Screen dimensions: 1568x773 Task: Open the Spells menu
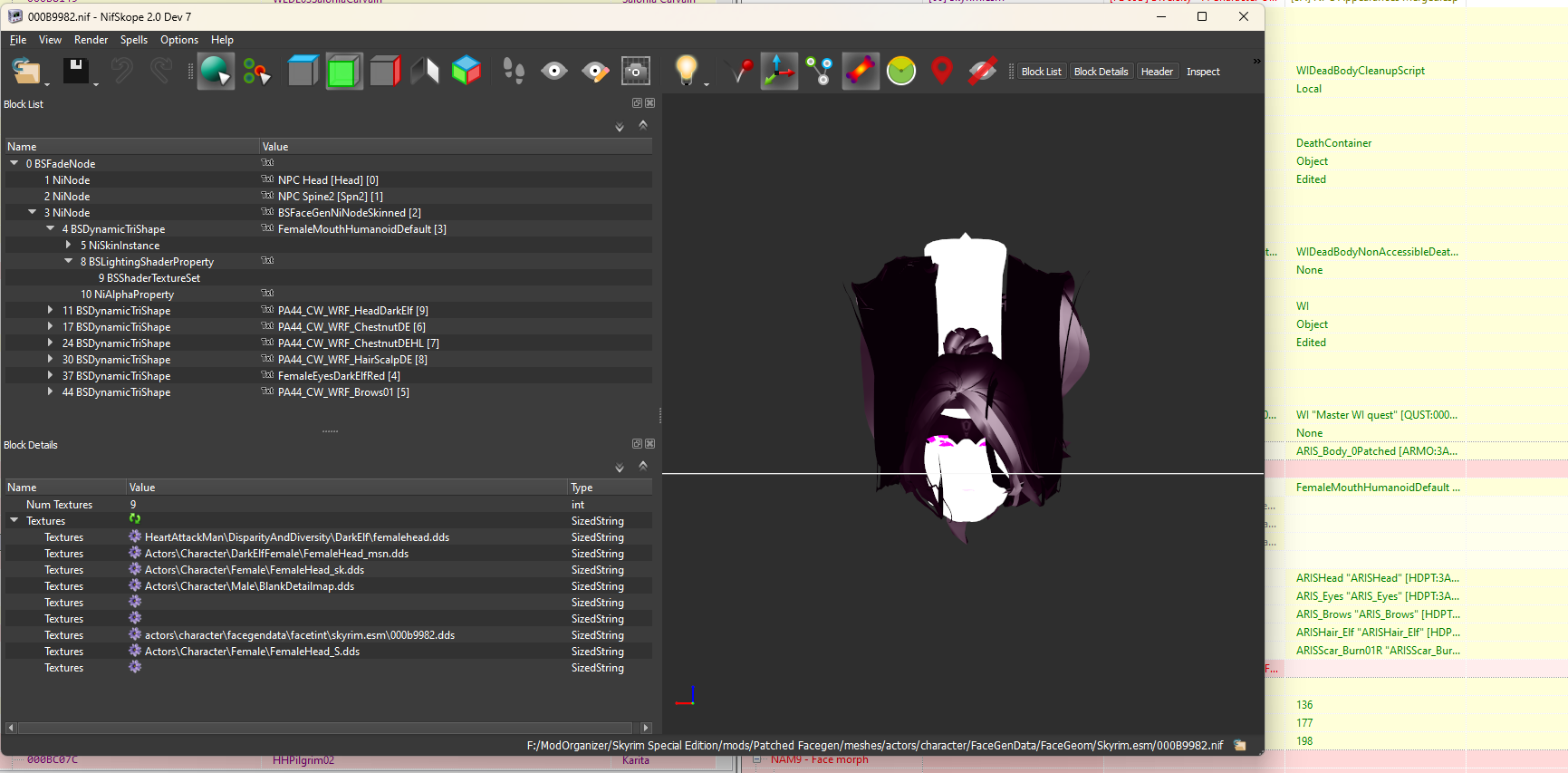[134, 40]
